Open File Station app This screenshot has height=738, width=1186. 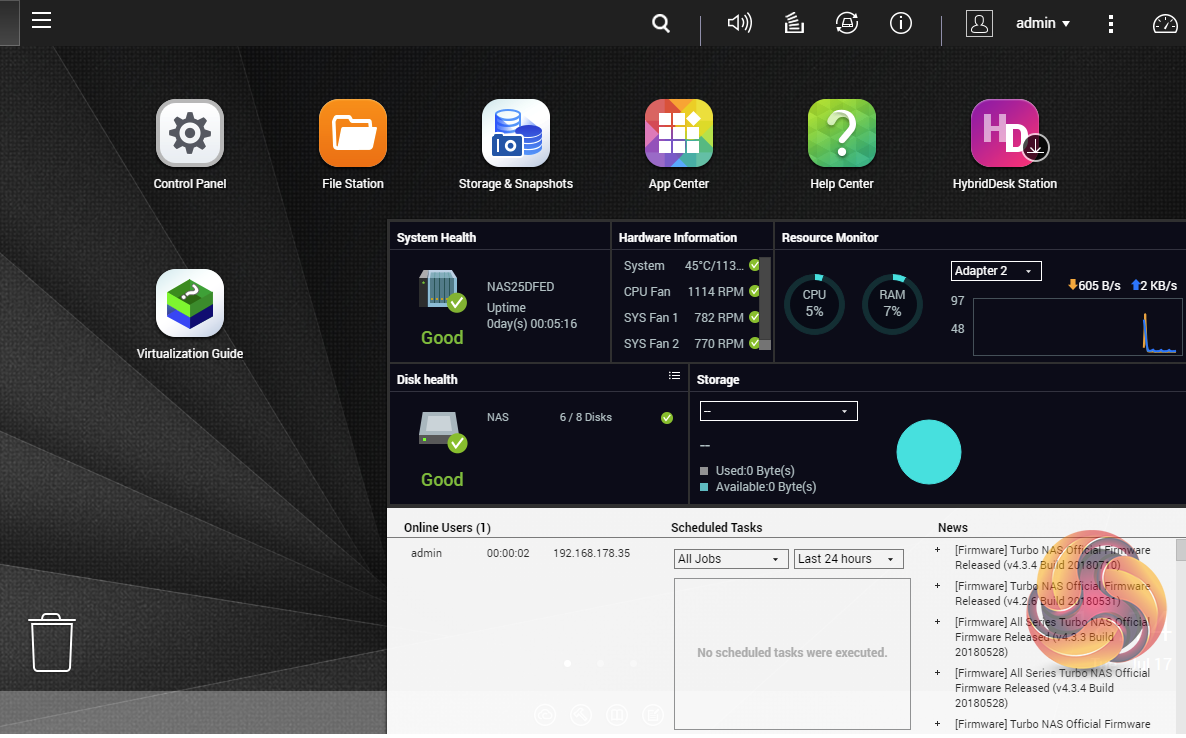[x=352, y=145]
